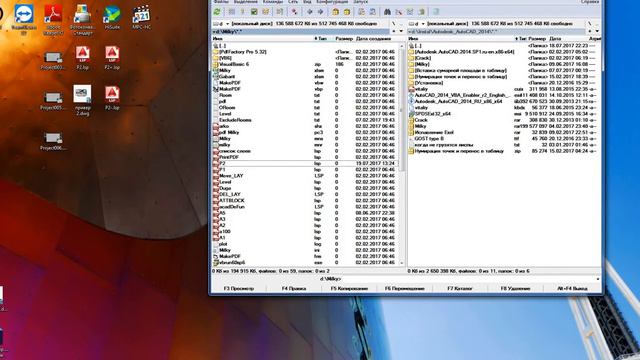The height and width of the screenshot is (360, 640).
Task: Switch to brief file list view icon
Action: click(232, 12)
